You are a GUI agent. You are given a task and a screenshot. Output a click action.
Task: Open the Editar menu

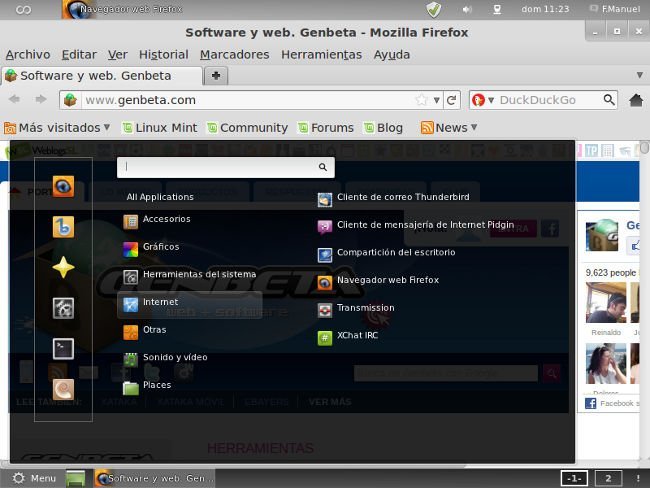coord(79,55)
